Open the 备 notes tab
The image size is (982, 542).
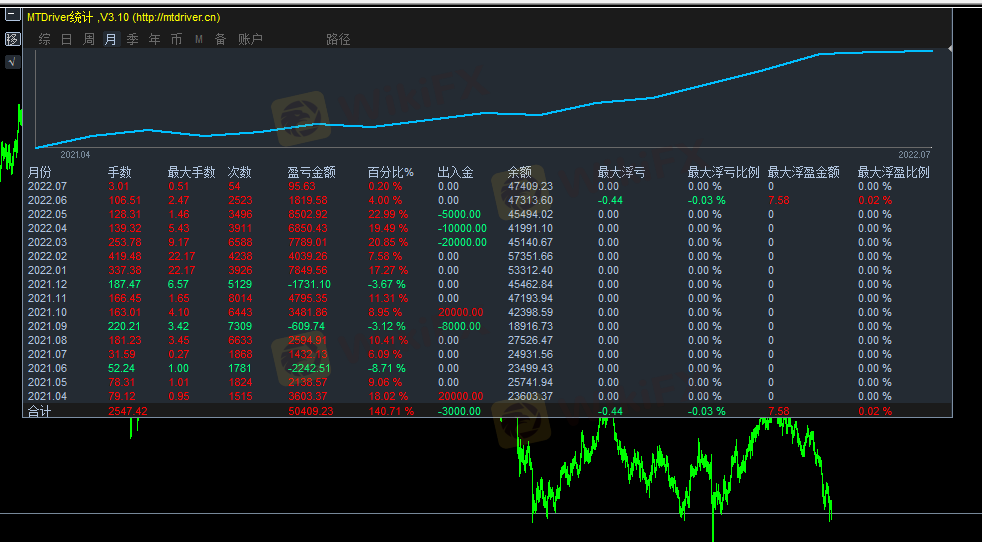click(220, 39)
